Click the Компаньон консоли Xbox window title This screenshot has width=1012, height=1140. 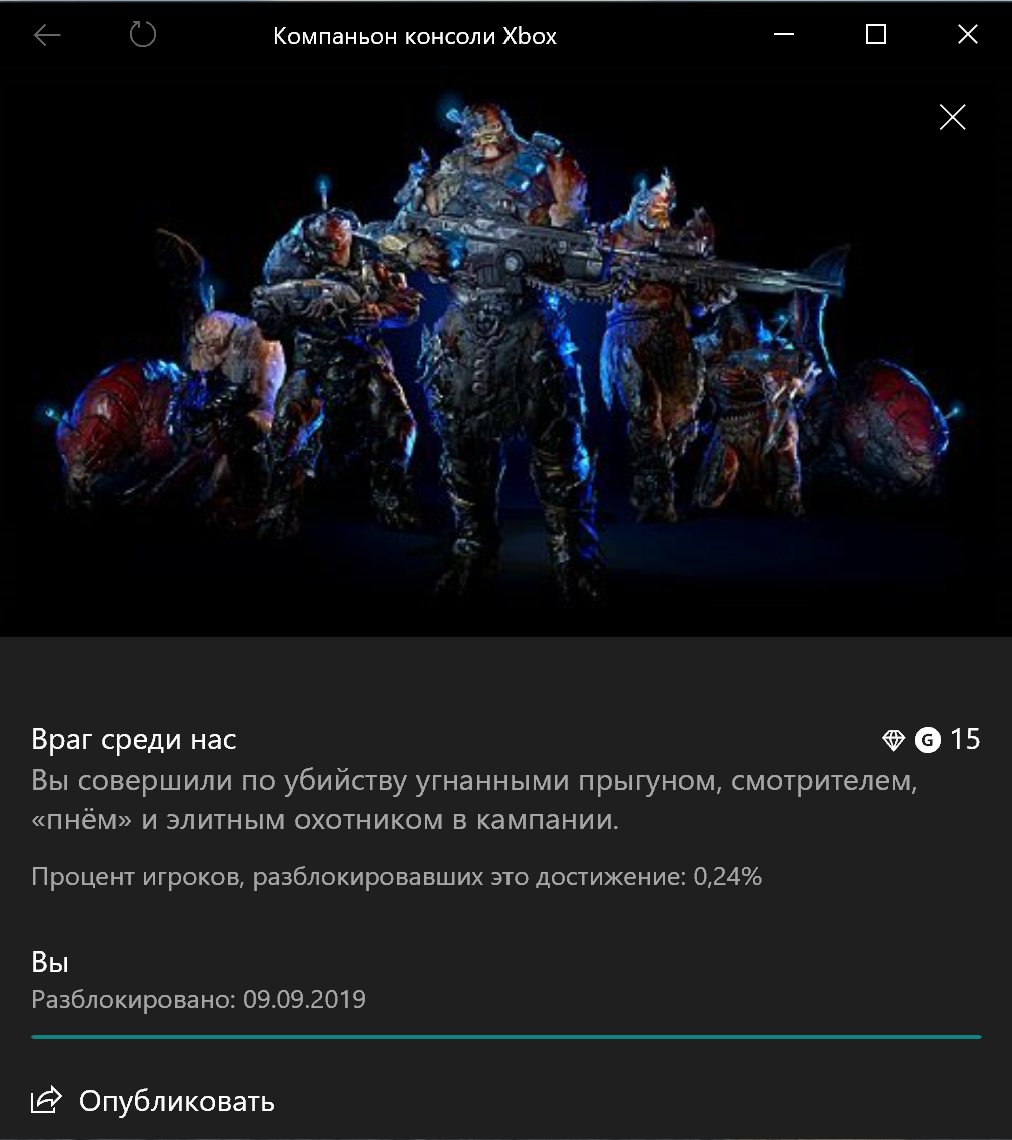(414, 36)
